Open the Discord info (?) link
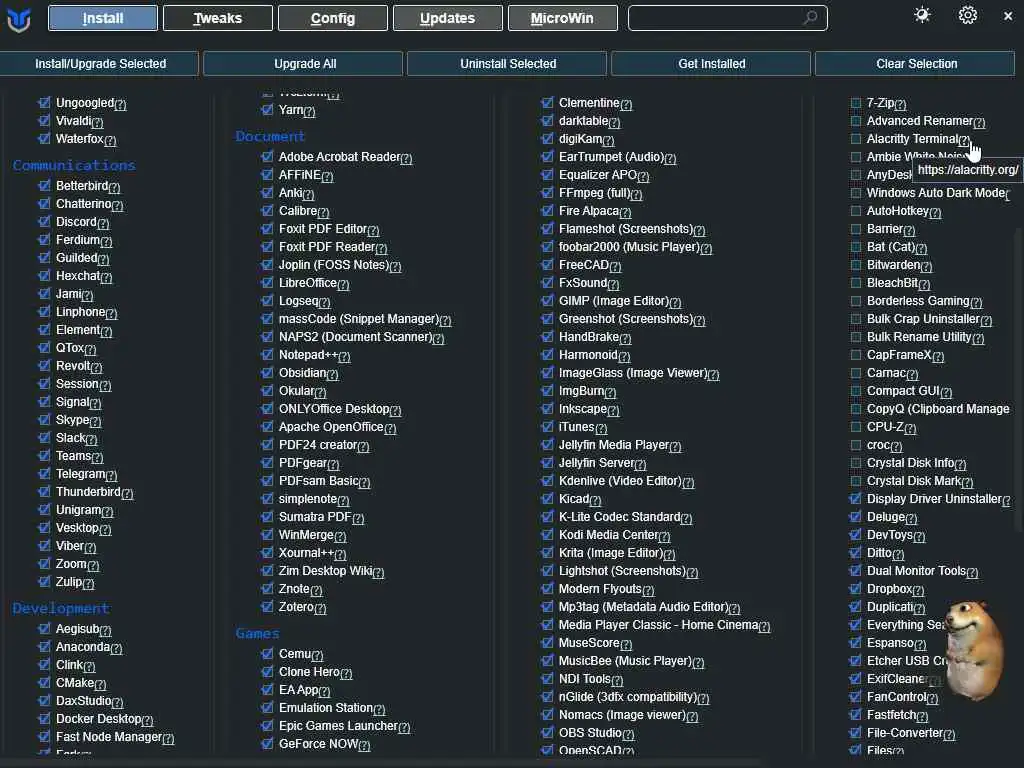1024x768 pixels. [103, 223]
